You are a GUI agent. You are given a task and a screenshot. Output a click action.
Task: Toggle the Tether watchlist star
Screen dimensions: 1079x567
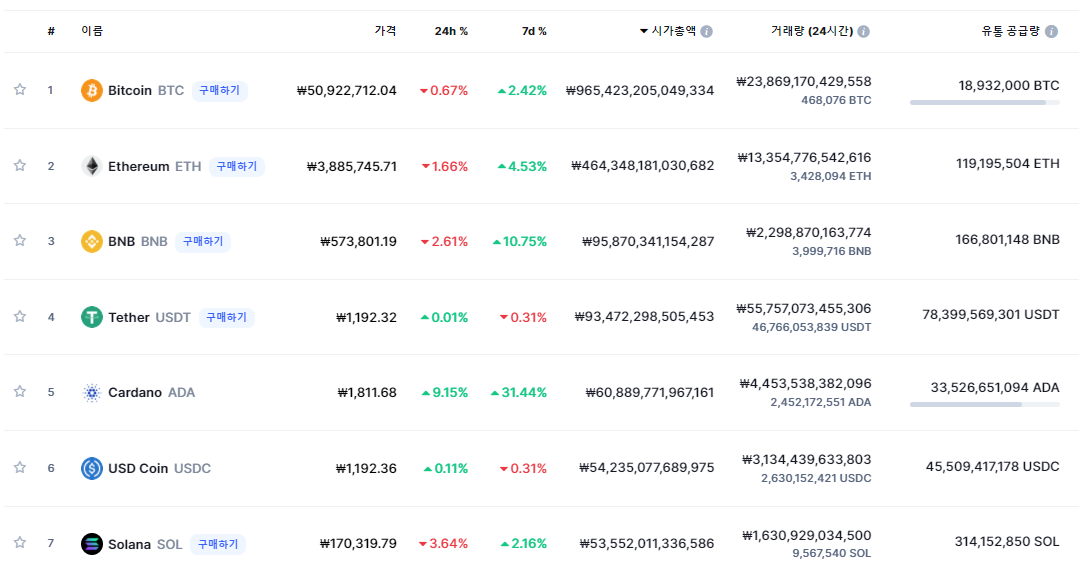20,317
